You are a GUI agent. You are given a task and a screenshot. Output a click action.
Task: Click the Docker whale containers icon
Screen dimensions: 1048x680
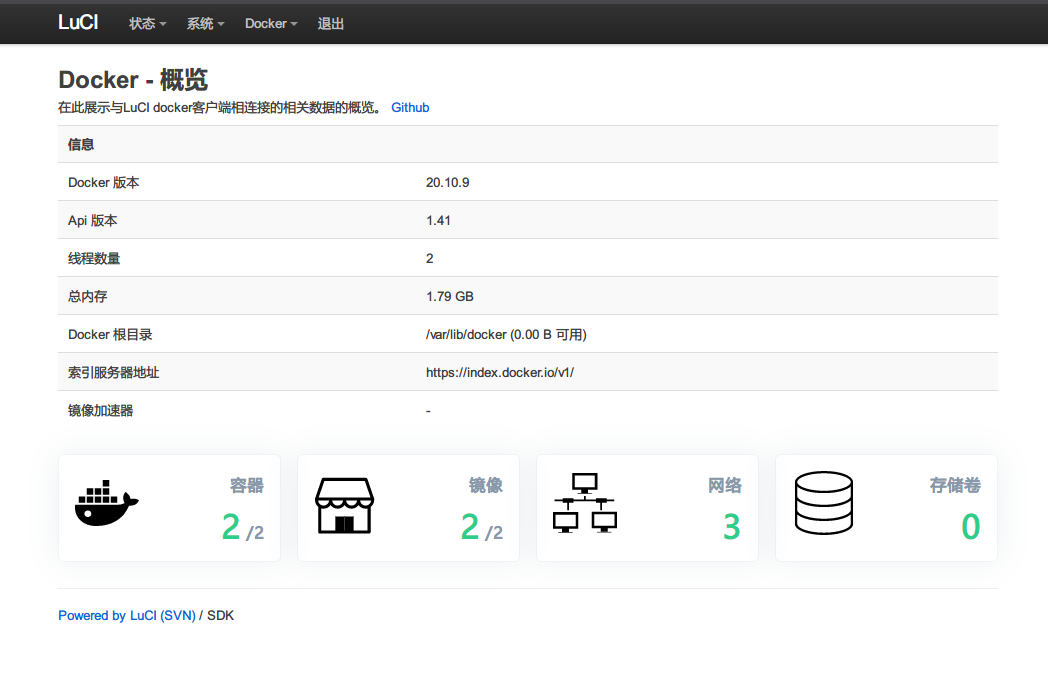point(106,503)
